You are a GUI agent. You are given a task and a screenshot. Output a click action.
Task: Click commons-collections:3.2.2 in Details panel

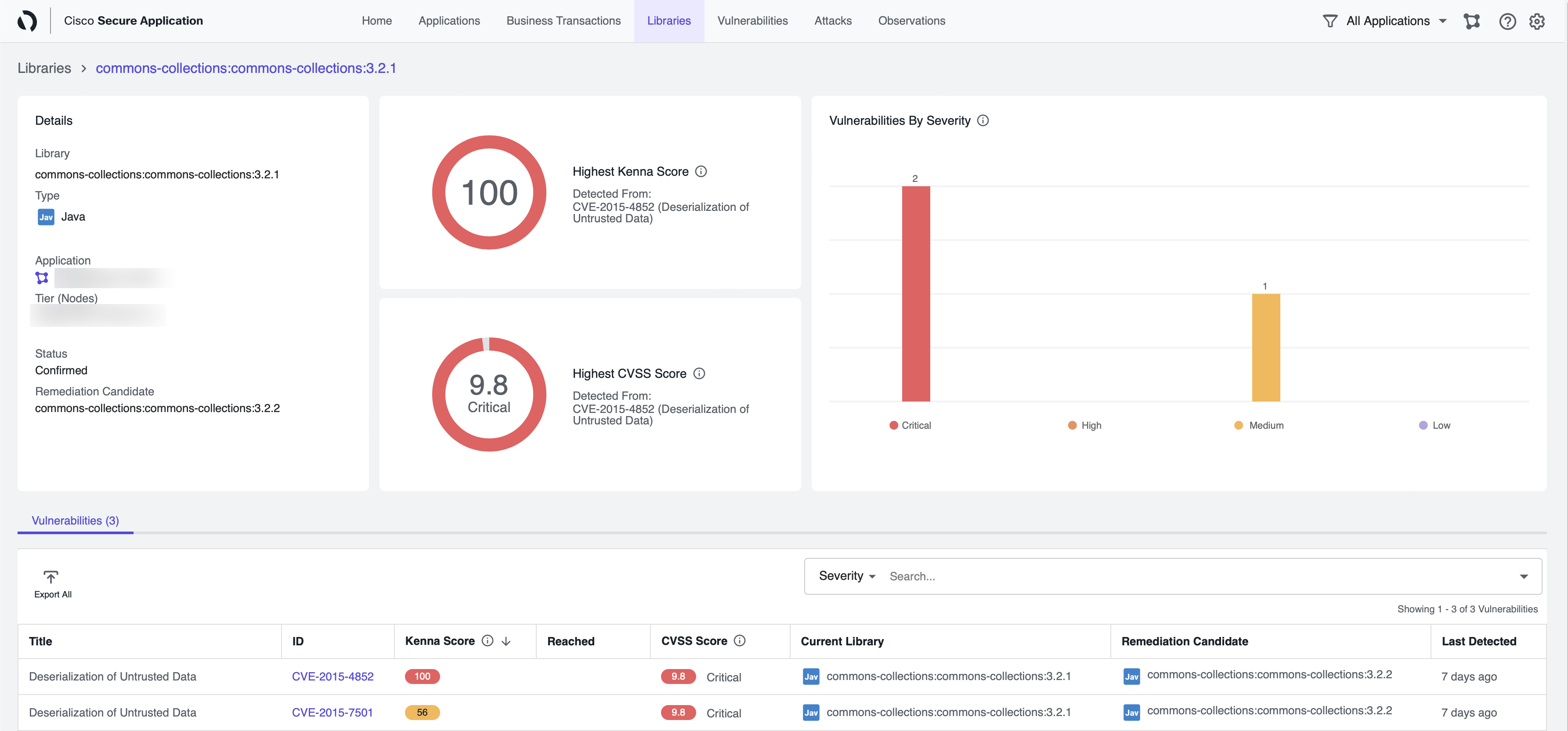(158, 408)
